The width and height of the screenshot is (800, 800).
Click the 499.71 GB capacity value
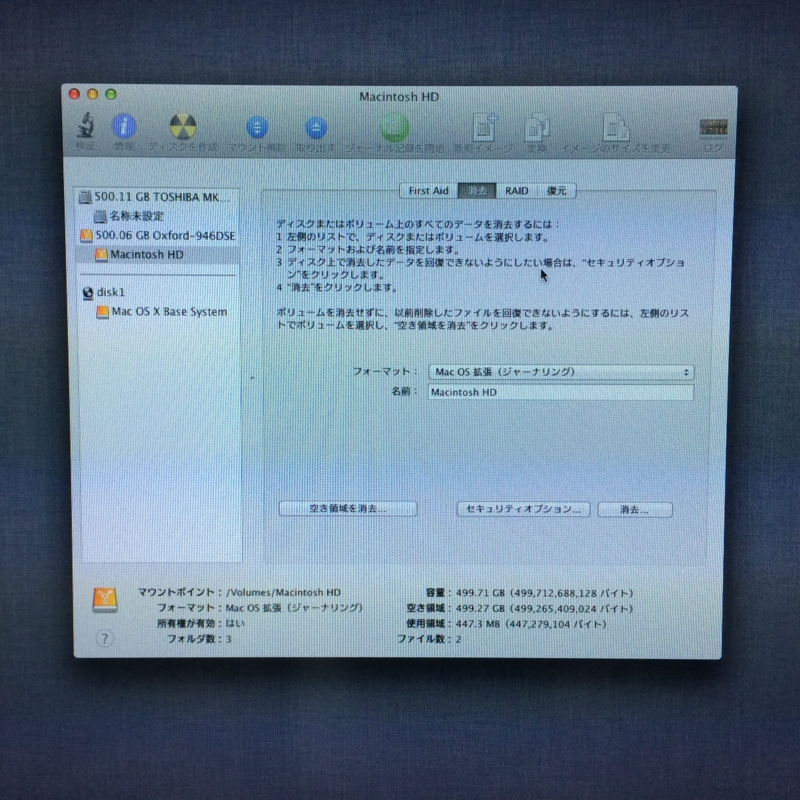click(544, 593)
